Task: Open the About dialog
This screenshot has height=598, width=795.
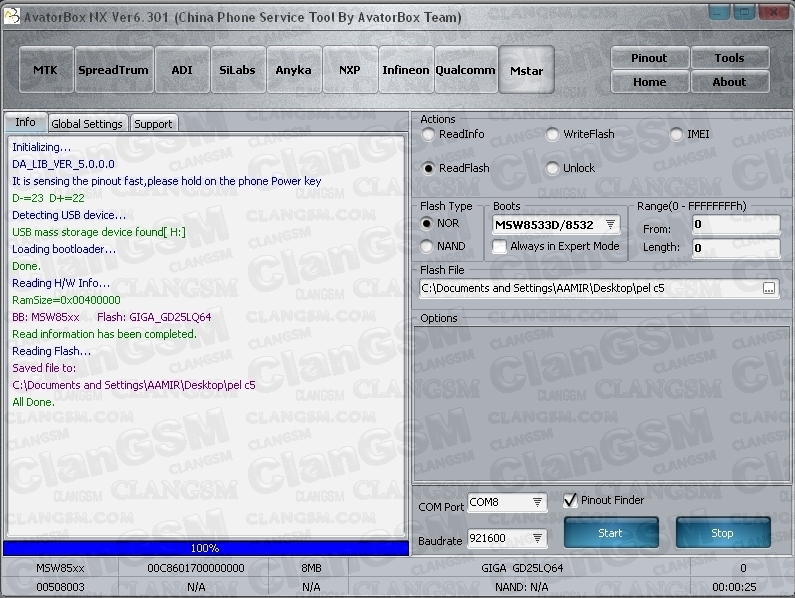Action: pyautogui.click(x=730, y=82)
